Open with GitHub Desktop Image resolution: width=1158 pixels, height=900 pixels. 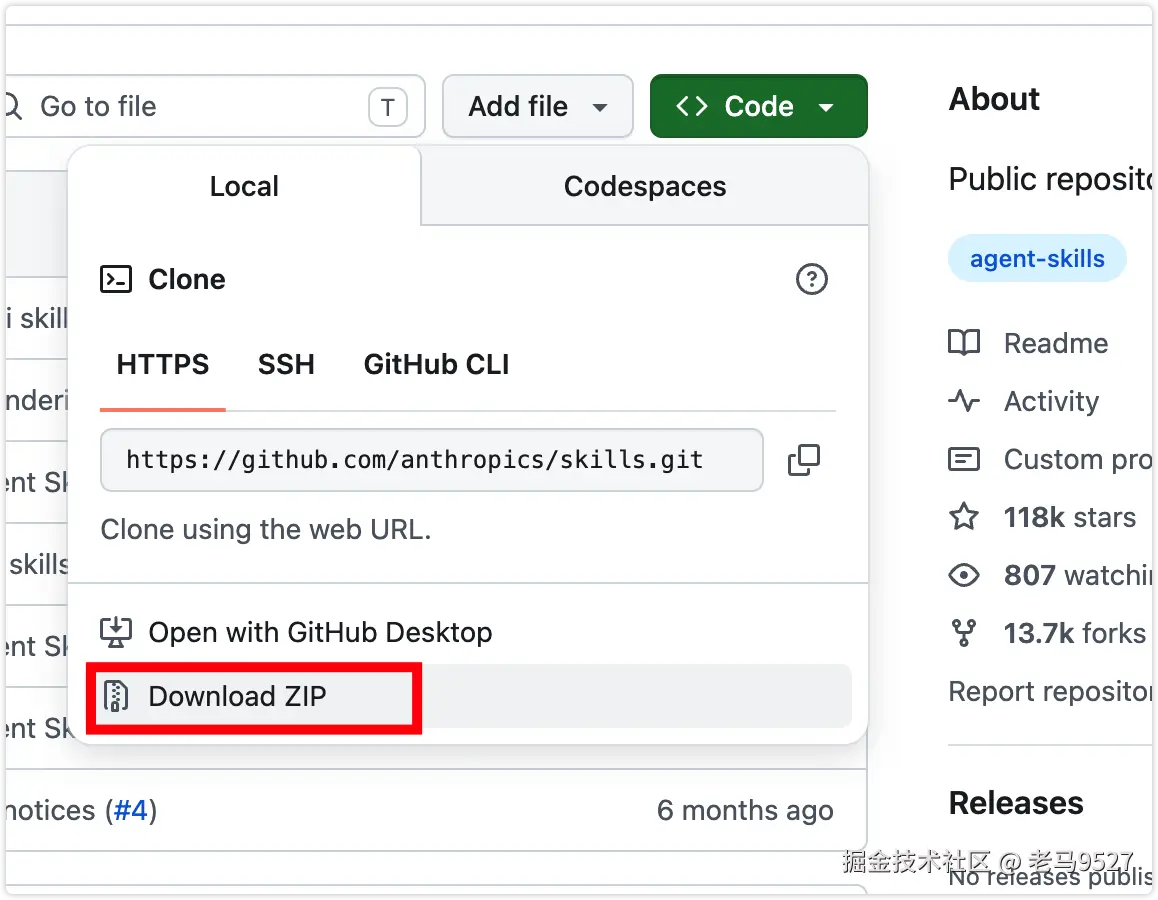tap(321, 633)
